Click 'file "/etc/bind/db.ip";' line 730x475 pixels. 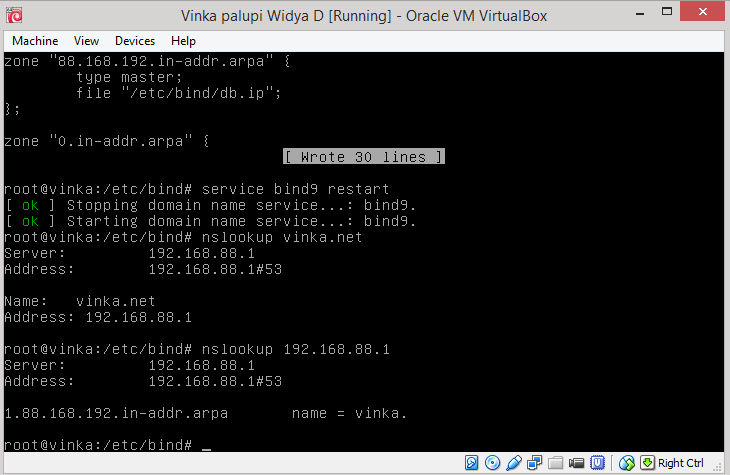[179, 93]
